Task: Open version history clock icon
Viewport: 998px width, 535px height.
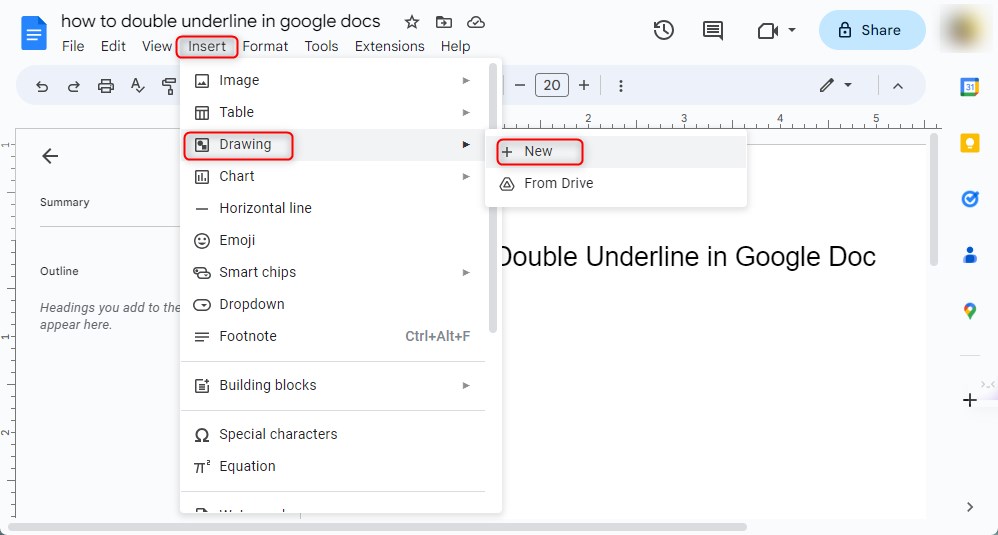Action: [x=663, y=30]
